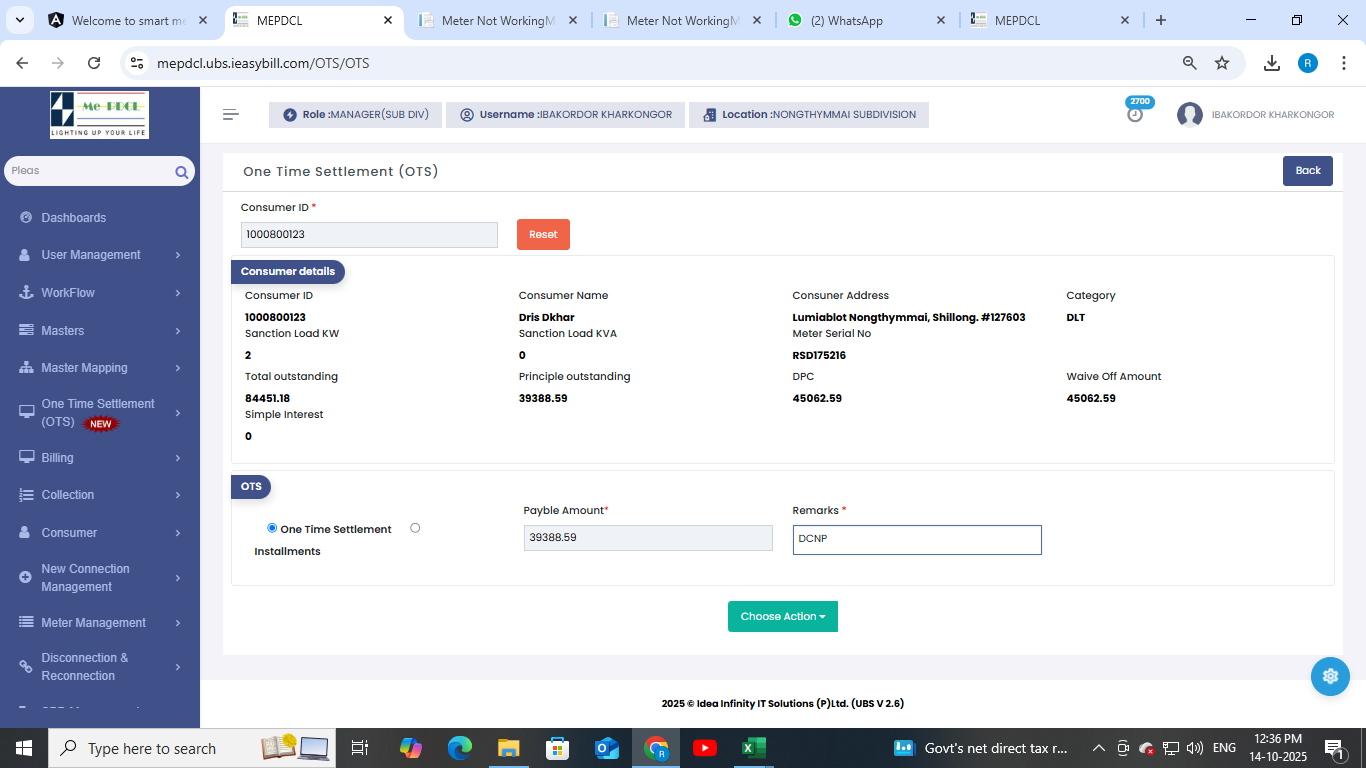Switch to the WhatsApp browser tab

(x=866, y=20)
